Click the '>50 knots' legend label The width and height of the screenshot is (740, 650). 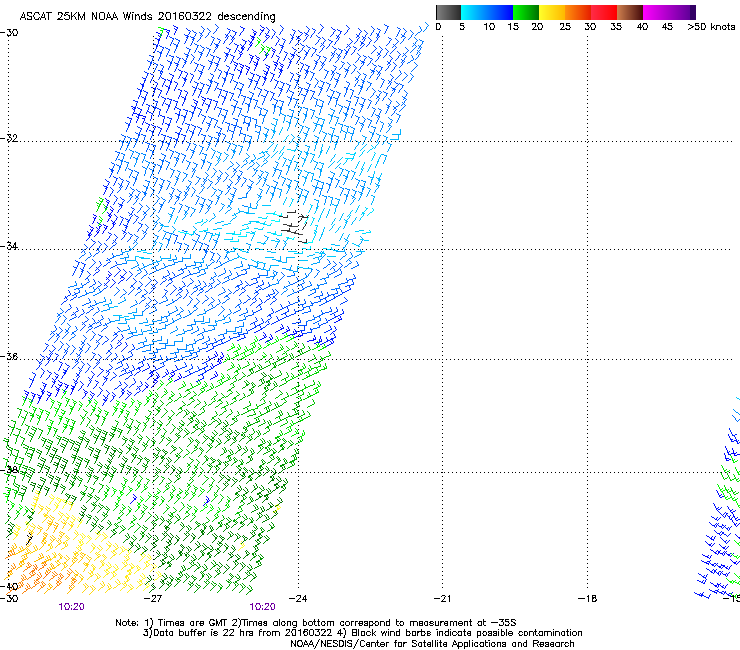711,27
